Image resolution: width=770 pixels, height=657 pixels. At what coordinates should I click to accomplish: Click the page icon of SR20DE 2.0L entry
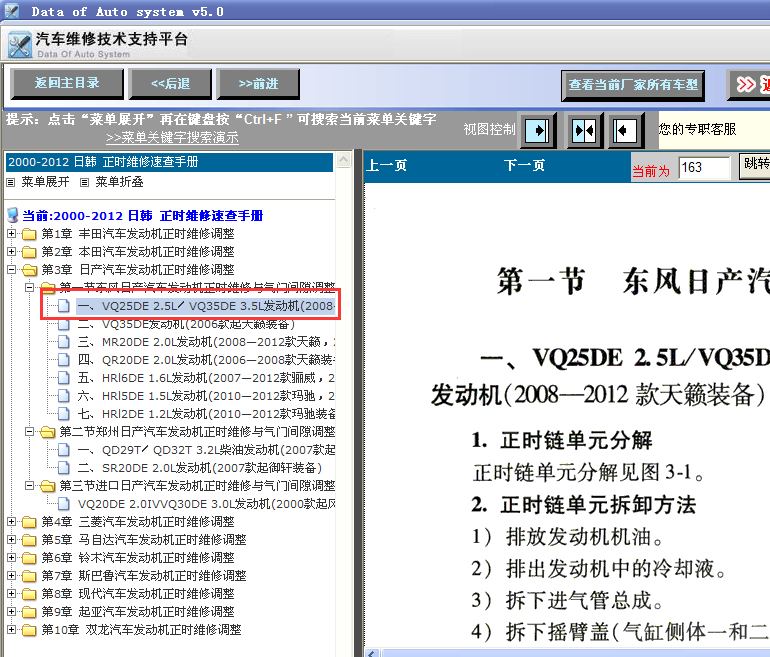coord(63,468)
